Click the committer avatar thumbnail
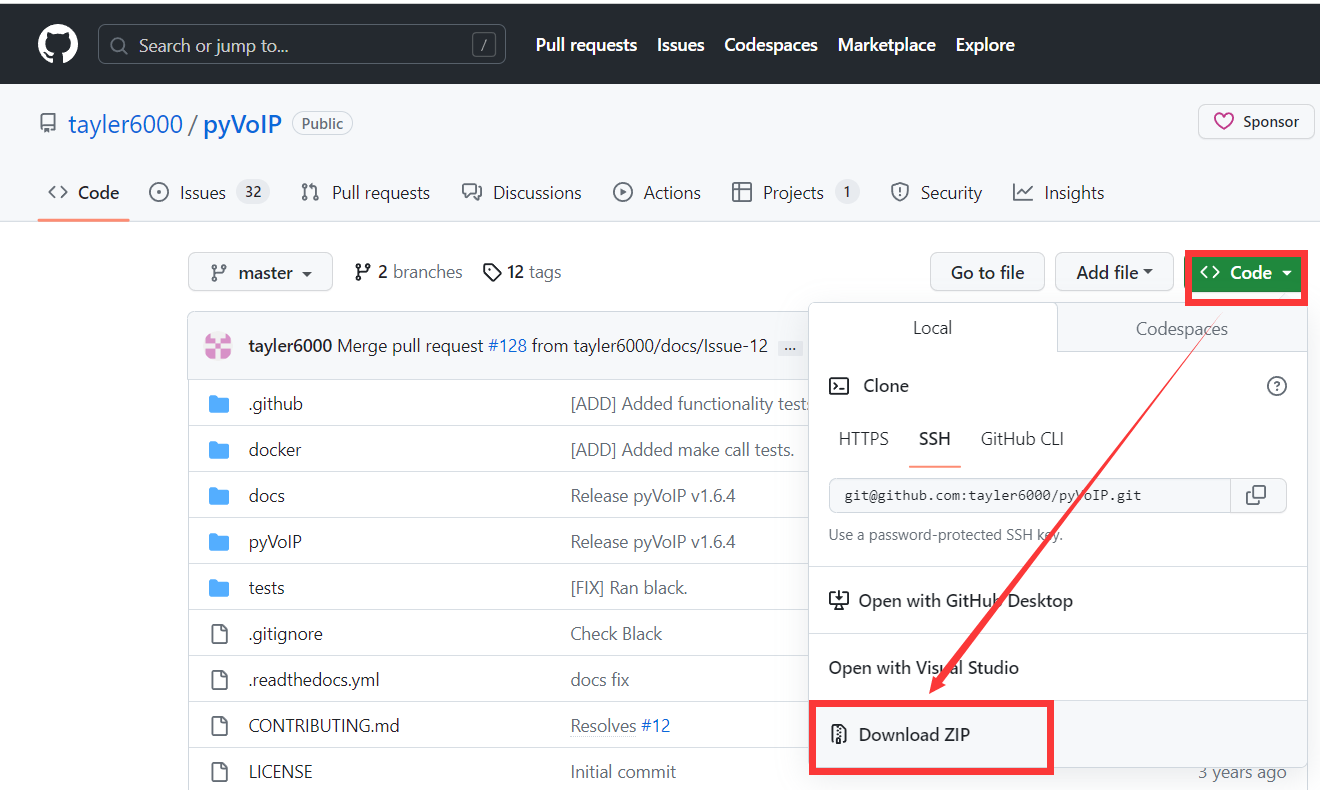 coord(219,344)
